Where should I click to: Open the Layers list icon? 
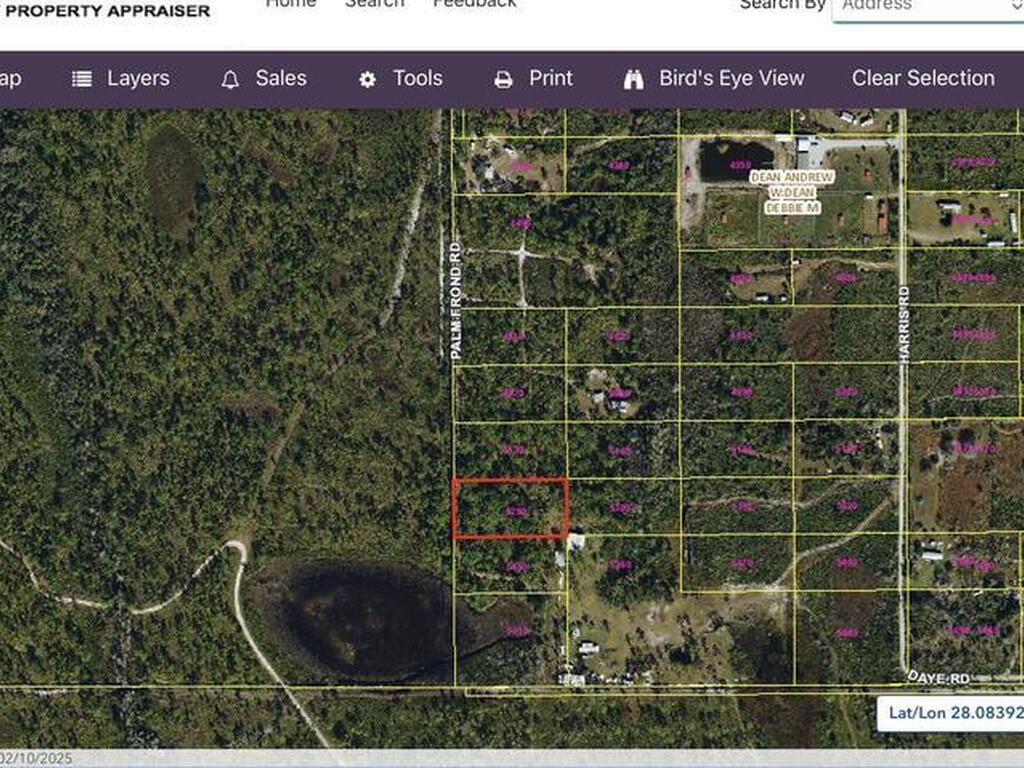[x=82, y=79]
